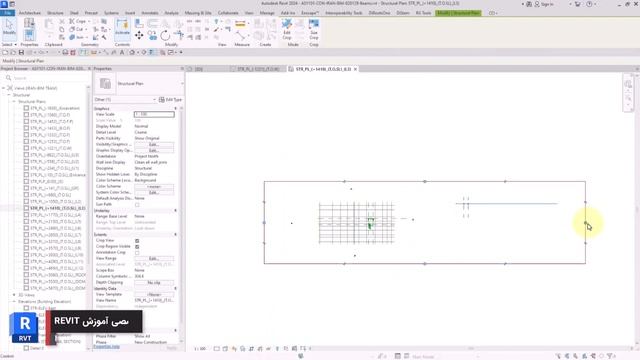Collapse the Structural node in the browser
The height and width of the screenshot is (360, 640).
(9, 95)
